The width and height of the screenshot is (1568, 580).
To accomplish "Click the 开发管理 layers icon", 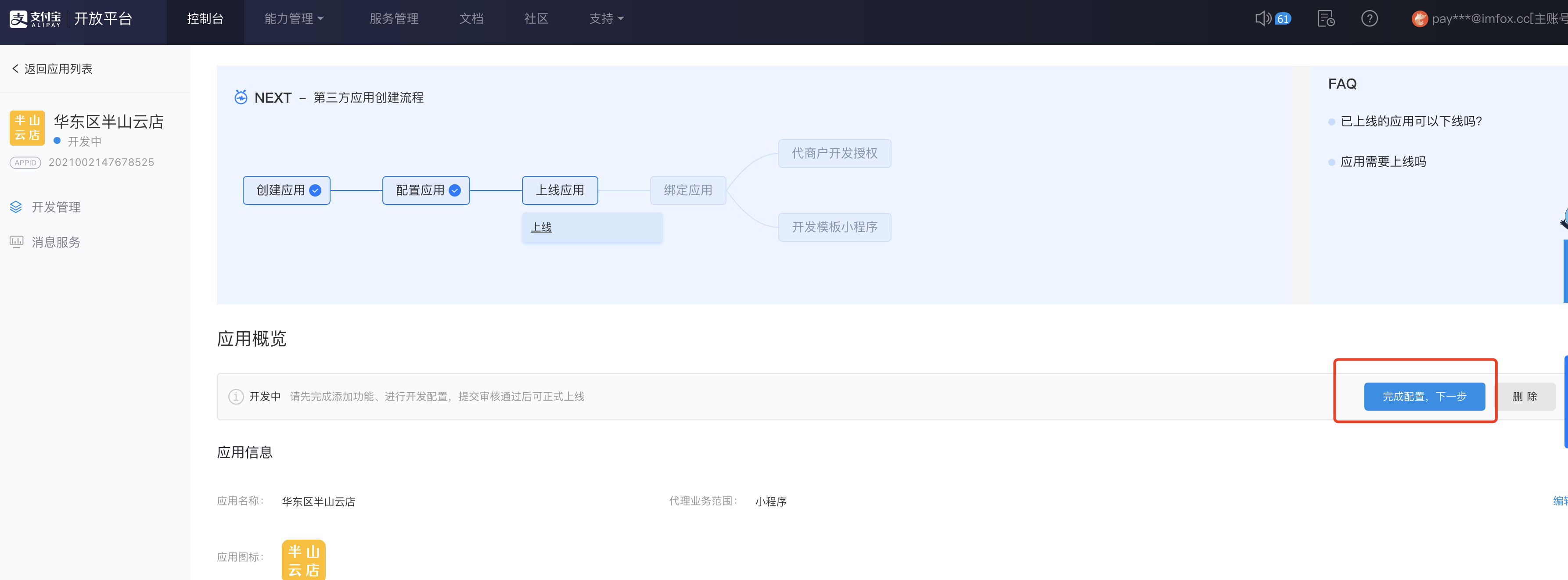I will [16, 207].
